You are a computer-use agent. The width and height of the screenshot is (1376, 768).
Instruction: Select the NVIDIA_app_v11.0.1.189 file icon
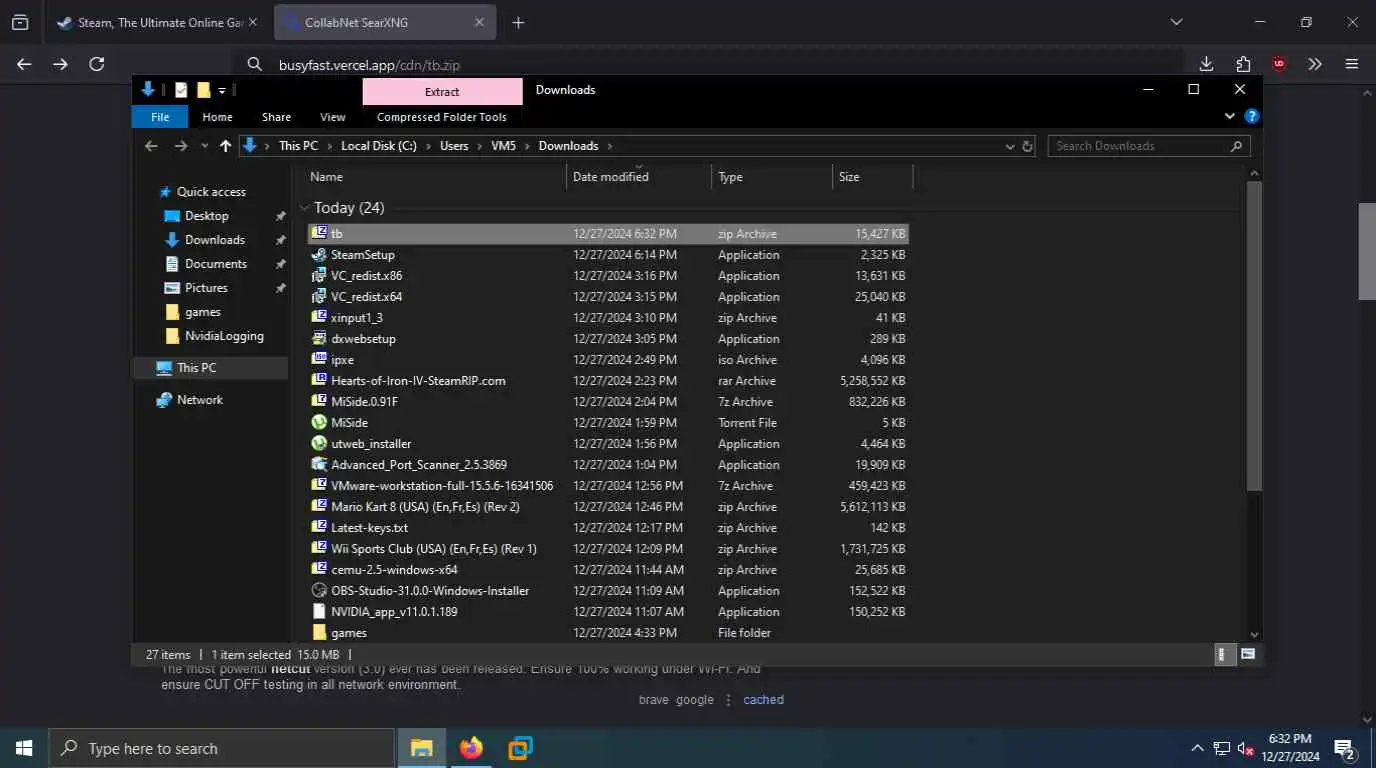click(x=319, y=612)
